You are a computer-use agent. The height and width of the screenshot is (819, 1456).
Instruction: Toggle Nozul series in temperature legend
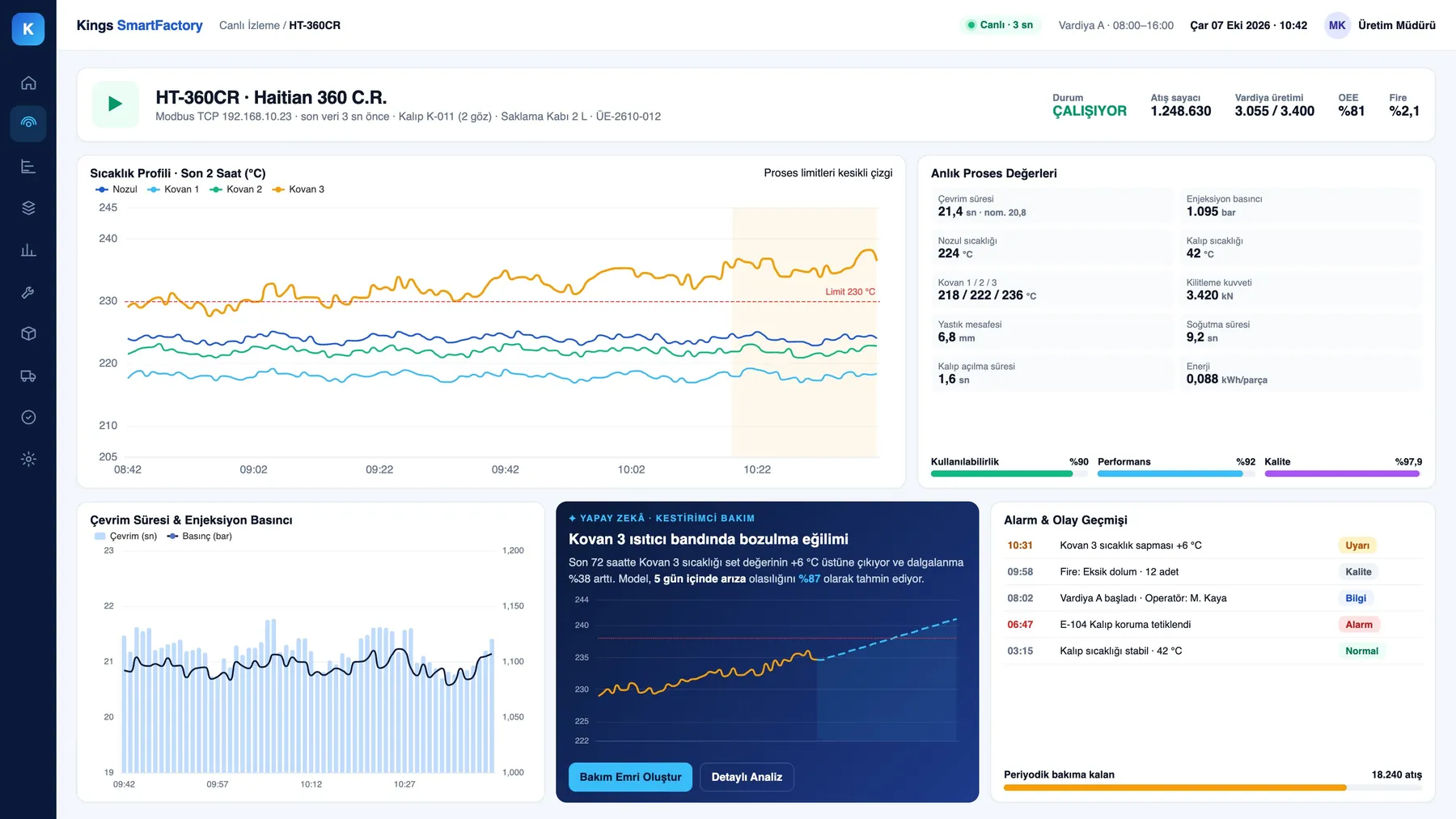pos(116,189)
